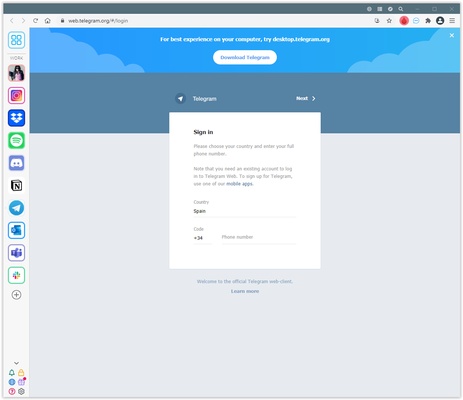Open the Learn more link
Viewport: 463px width, 400px height.
[245, 291]
